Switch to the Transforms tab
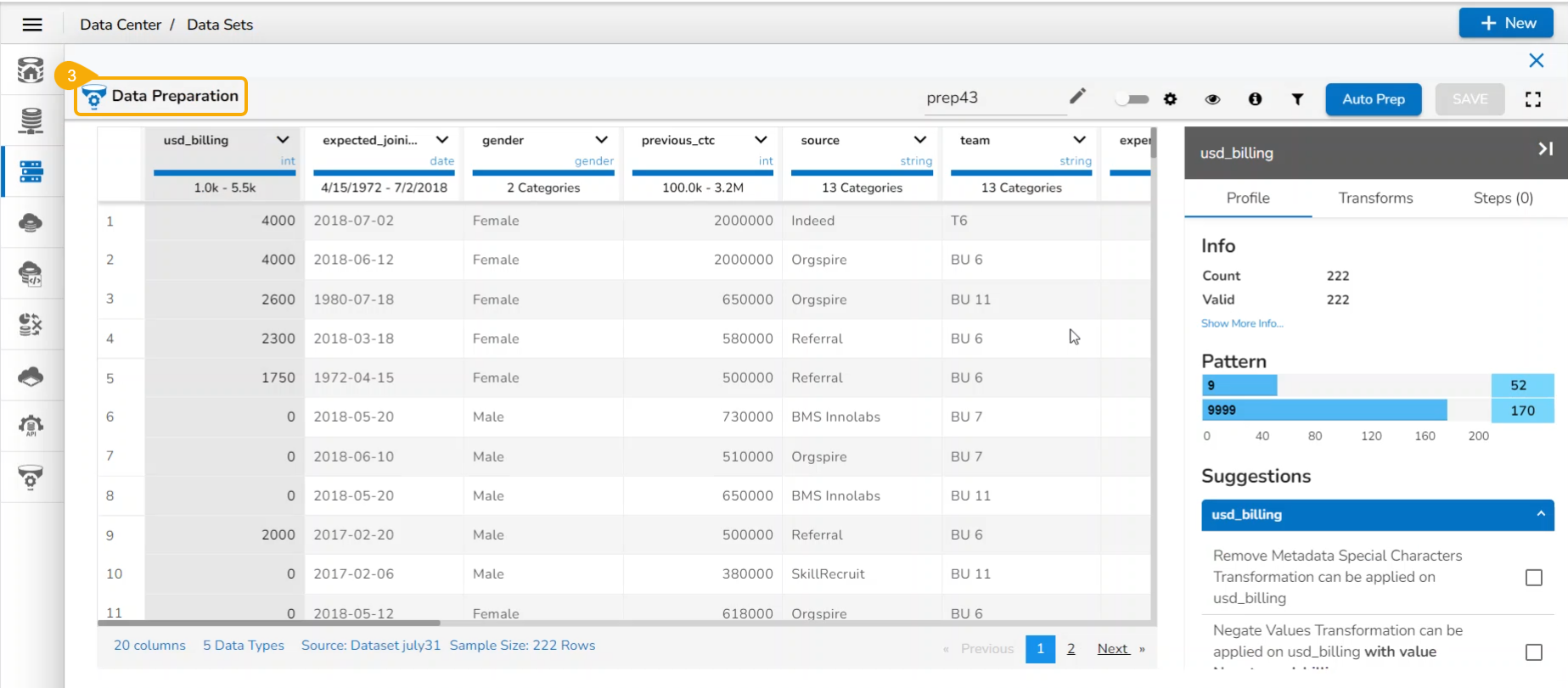This screenshot has height=688, width=1568. tap(1375, 198)
